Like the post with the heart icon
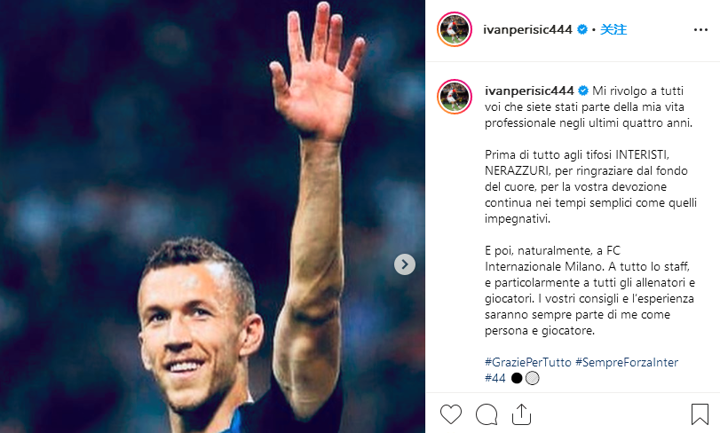This screenshot has height=433, width=720. 451,414
